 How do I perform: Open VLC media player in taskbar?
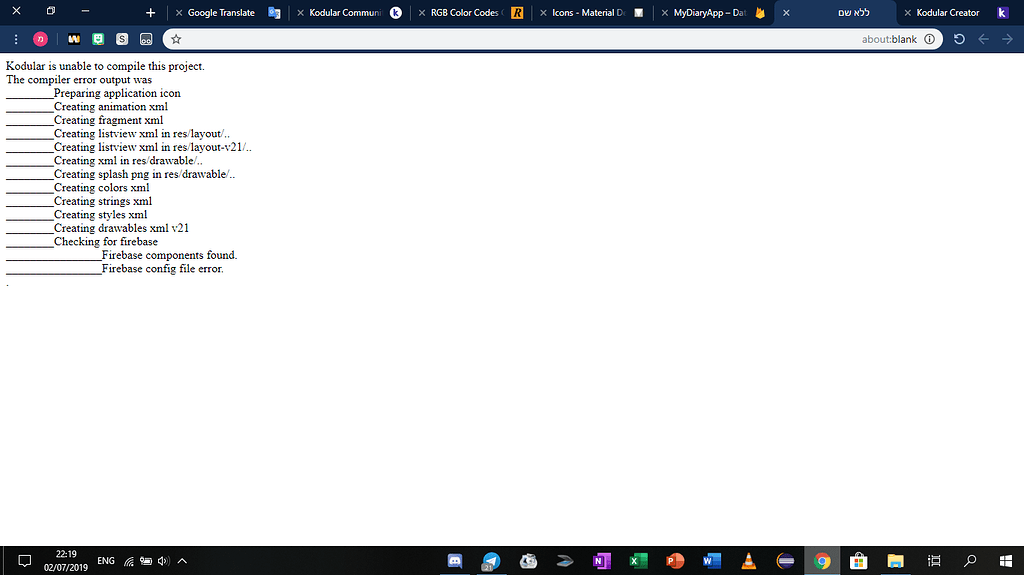click(x=749, y=561)
